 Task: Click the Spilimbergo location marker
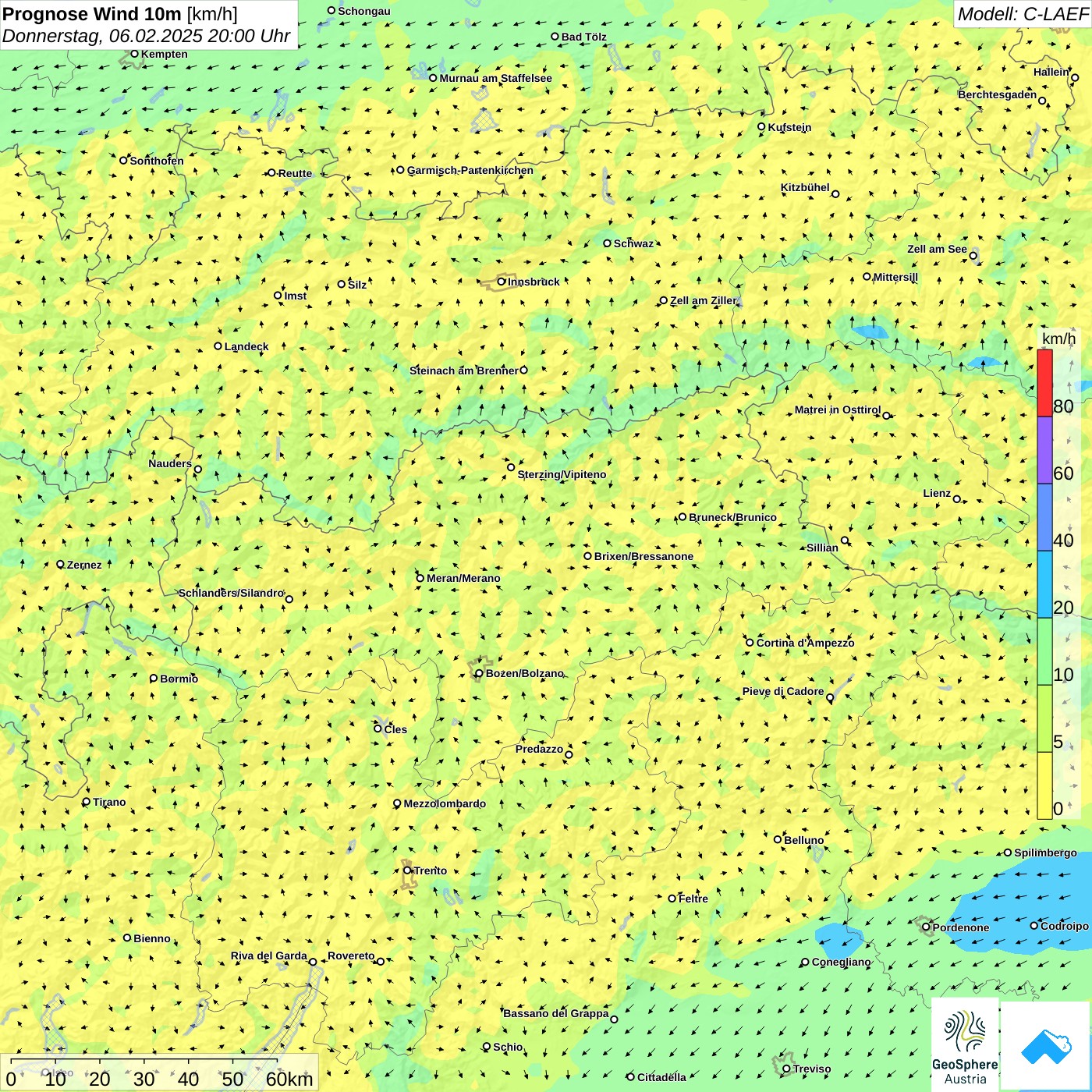pos(1007,853)
